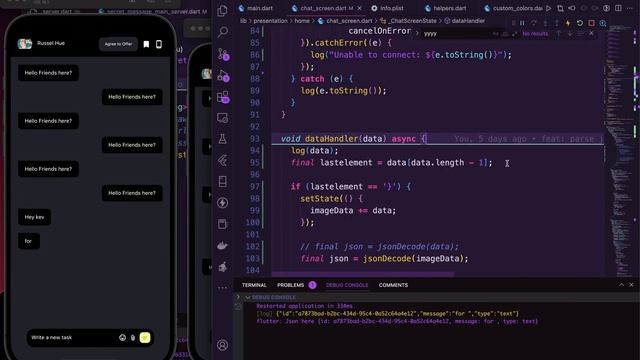Switch to the custom_colors.dart tab
The width and height of the screenshot is (640, 360).
(x=513, y=8)
